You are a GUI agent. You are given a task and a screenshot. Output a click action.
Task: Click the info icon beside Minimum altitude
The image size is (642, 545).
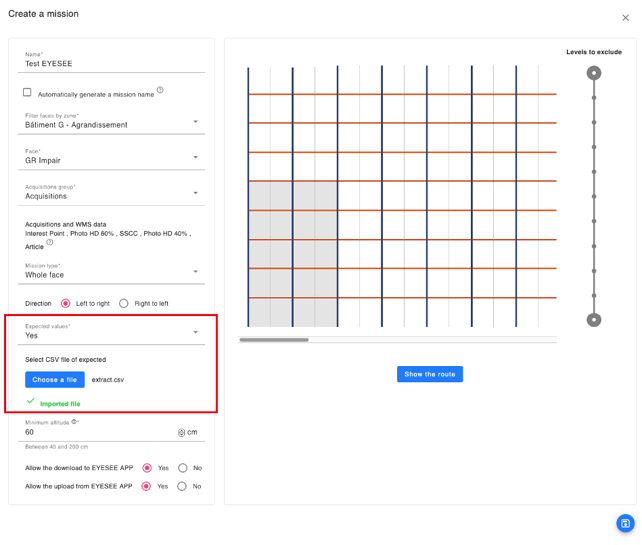point(74,422)
